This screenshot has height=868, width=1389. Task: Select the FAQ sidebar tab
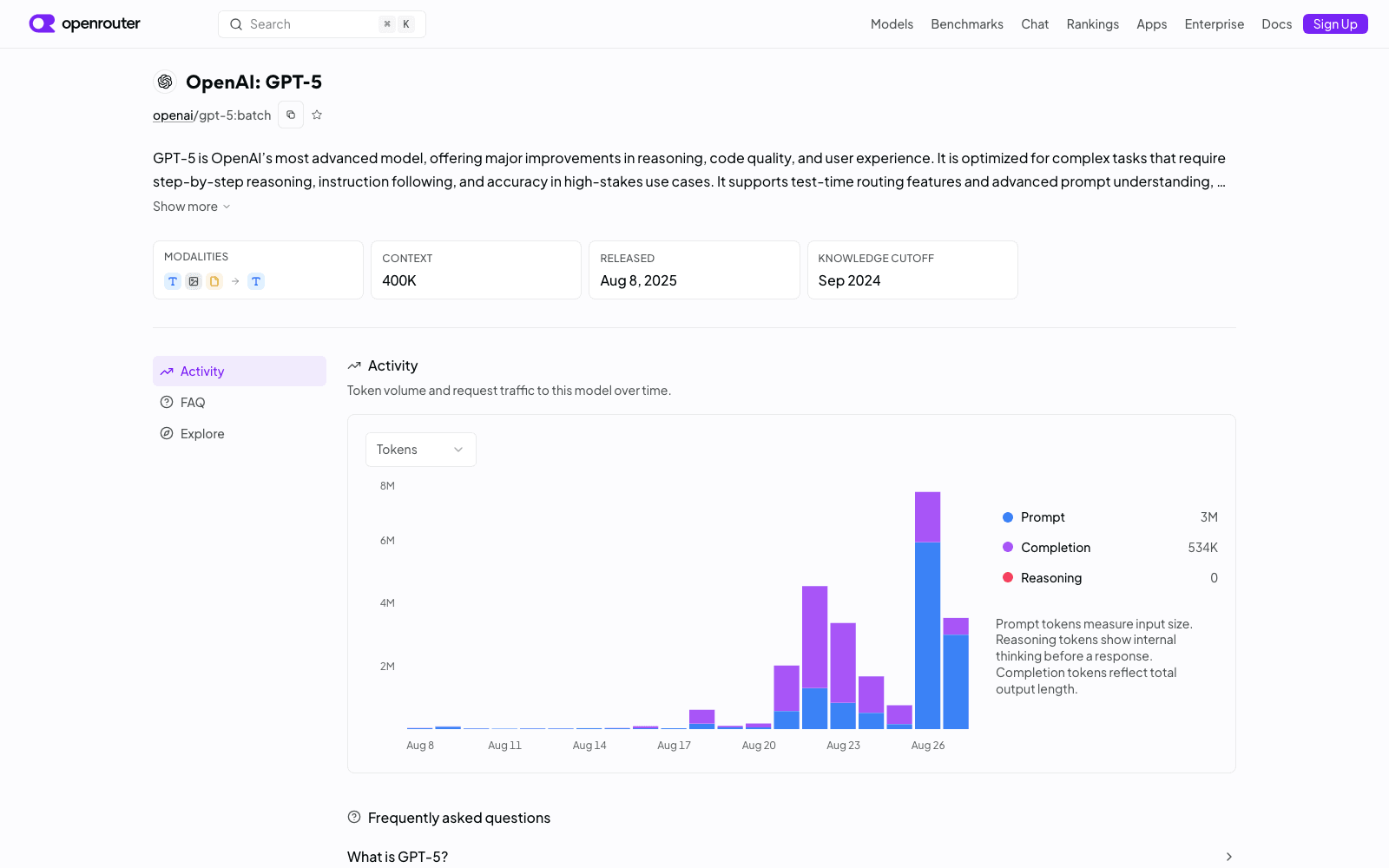(240, 402)
